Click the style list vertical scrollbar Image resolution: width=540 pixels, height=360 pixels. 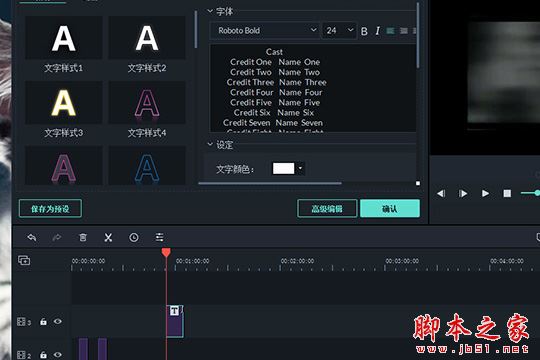point(196,30)
